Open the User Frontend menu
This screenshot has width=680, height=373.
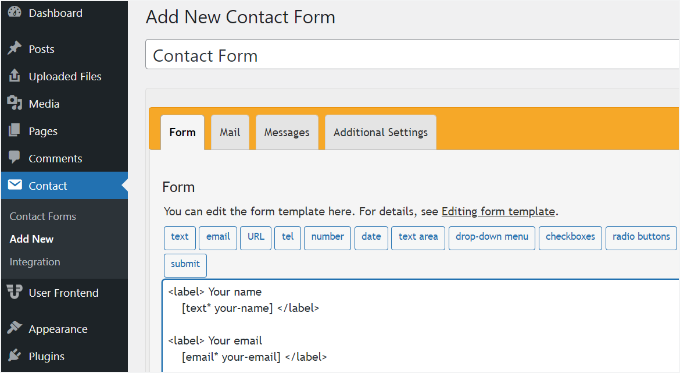pos(65,293)
